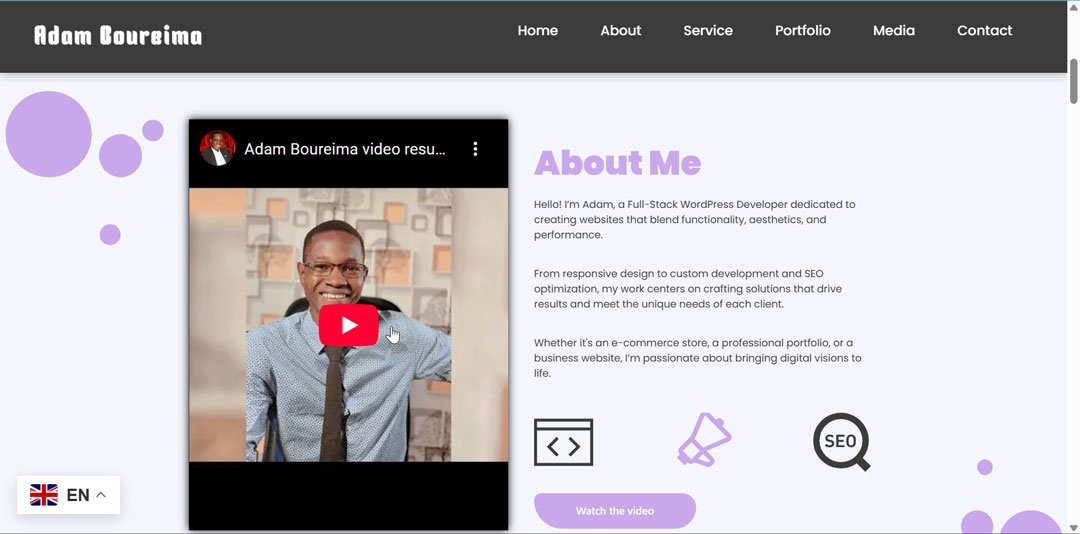Image resolution: width=1080 pixels, height=534 pixels.
Task: Click the video thumbnail image of Adam
Action: (x=300, y=400)
